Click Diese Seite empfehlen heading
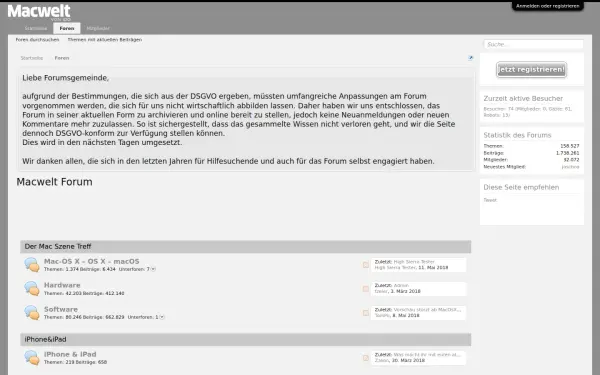600x375 pixels. (521, 187)
